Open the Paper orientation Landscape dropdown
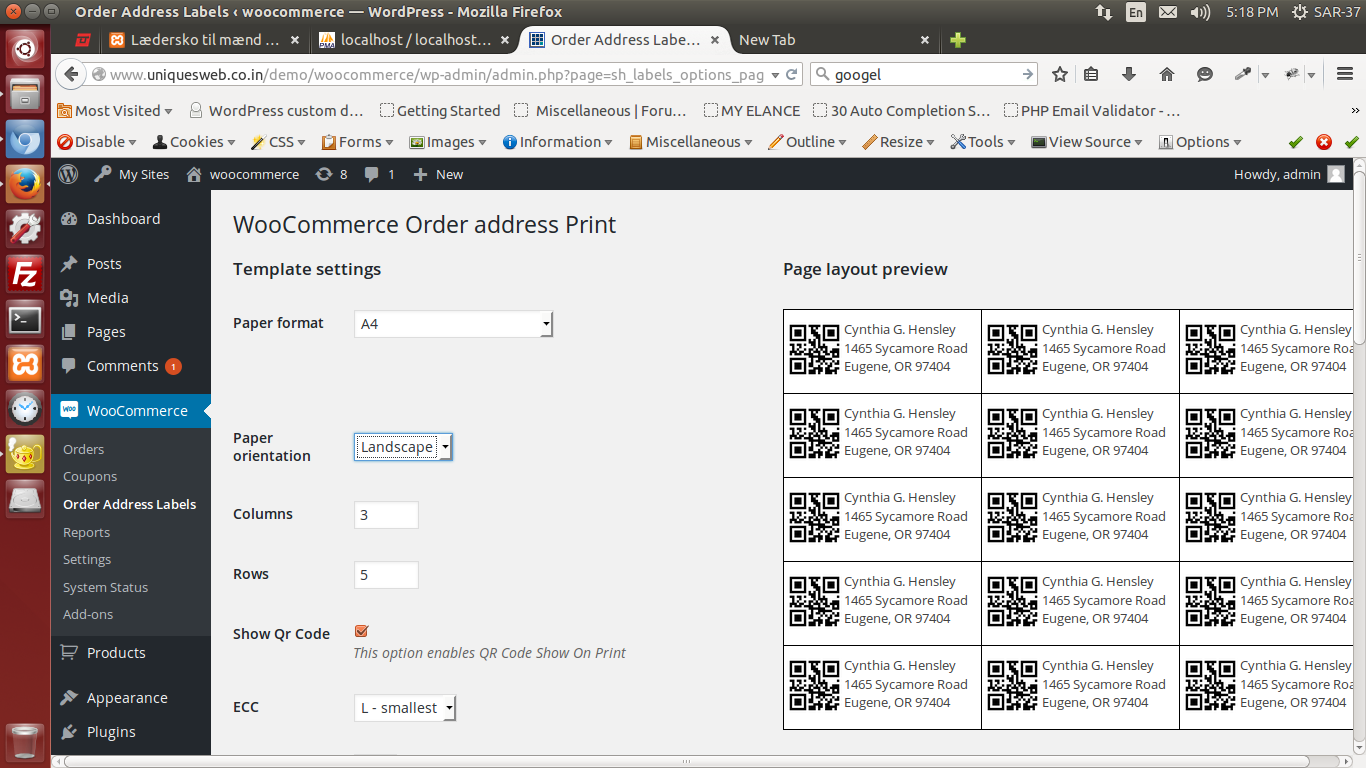1366x768 pixels. [x=403, y=447]
